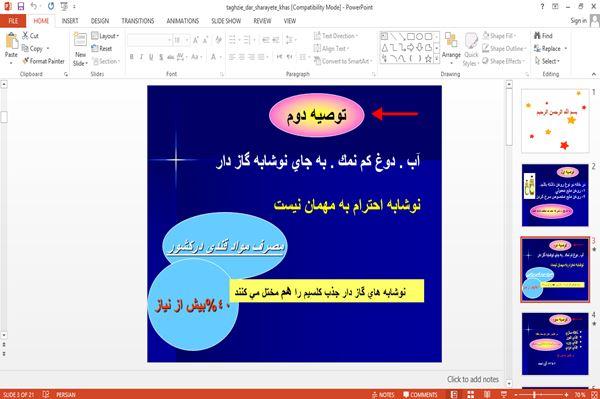Open the Layout dropdown
The height and width of the screenshot is (399, 600).
pyautogui.click(x=106, y=36)
